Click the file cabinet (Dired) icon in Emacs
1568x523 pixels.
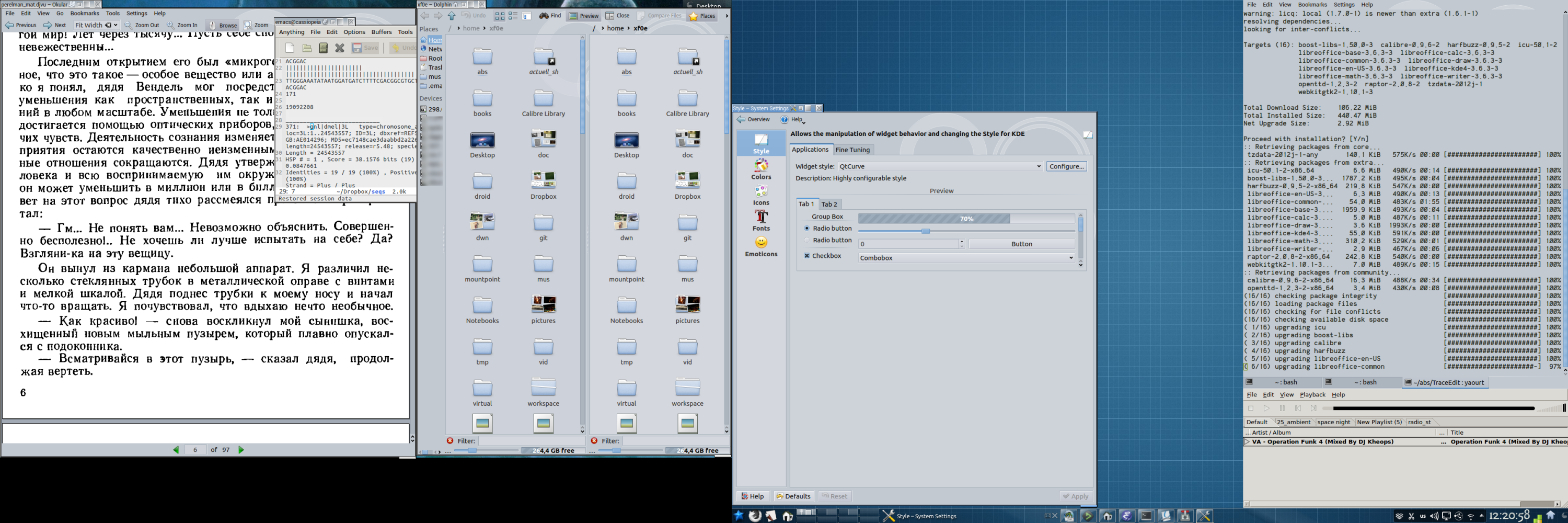click(x=323, y=48)
